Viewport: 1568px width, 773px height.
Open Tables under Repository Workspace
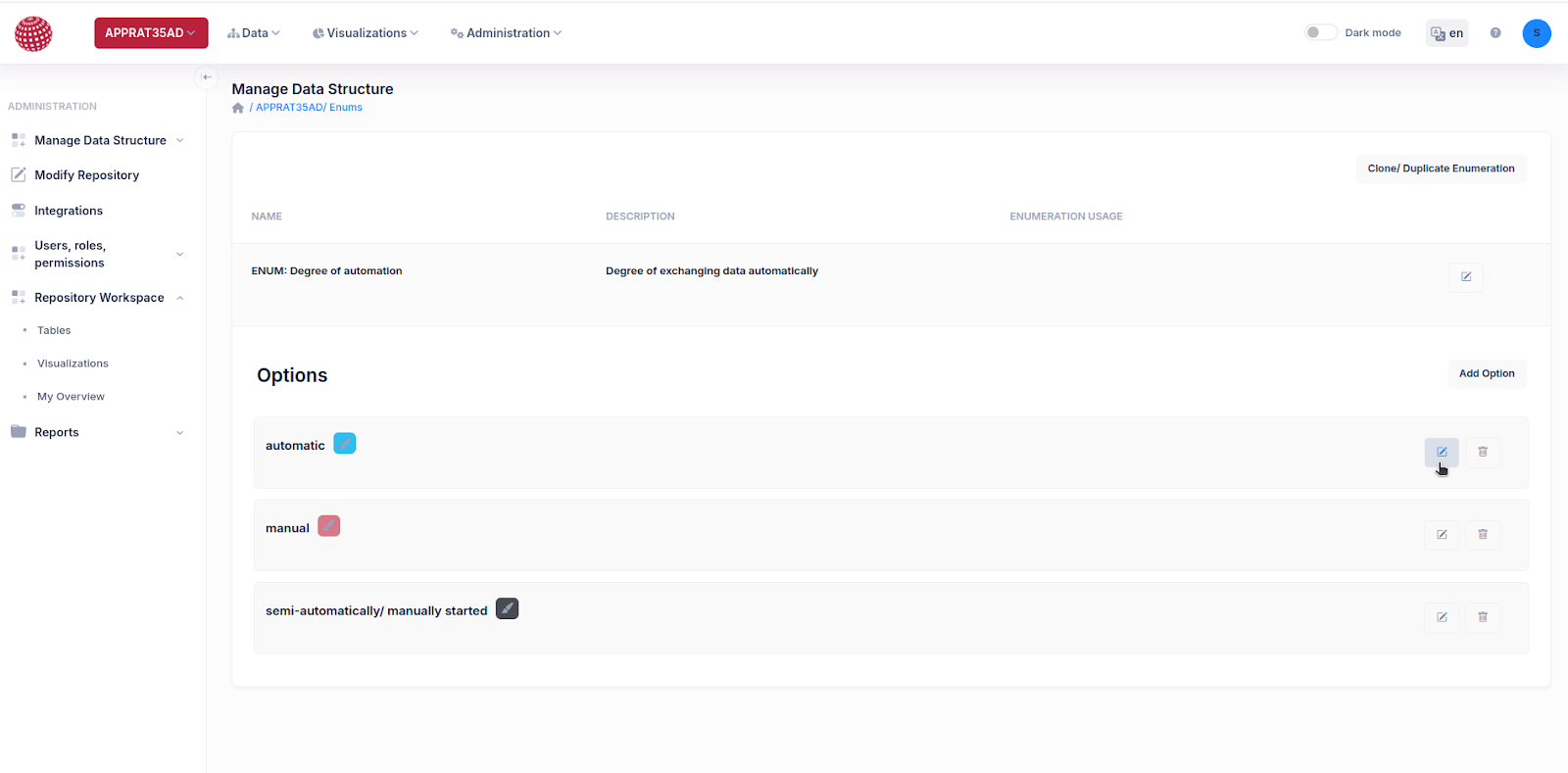[x=54, y=331]
